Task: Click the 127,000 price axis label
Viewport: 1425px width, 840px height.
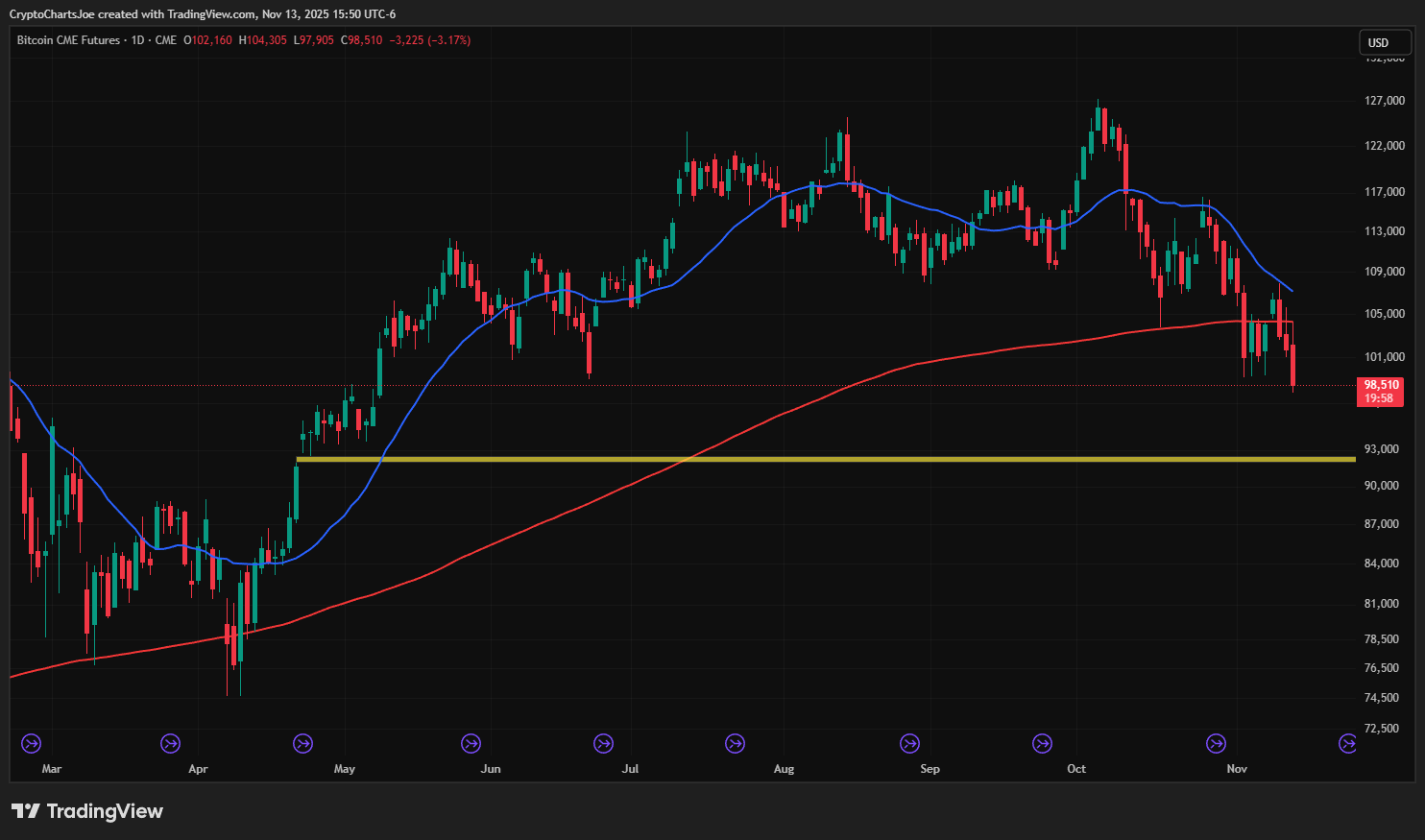Action: coord(1384,101)
